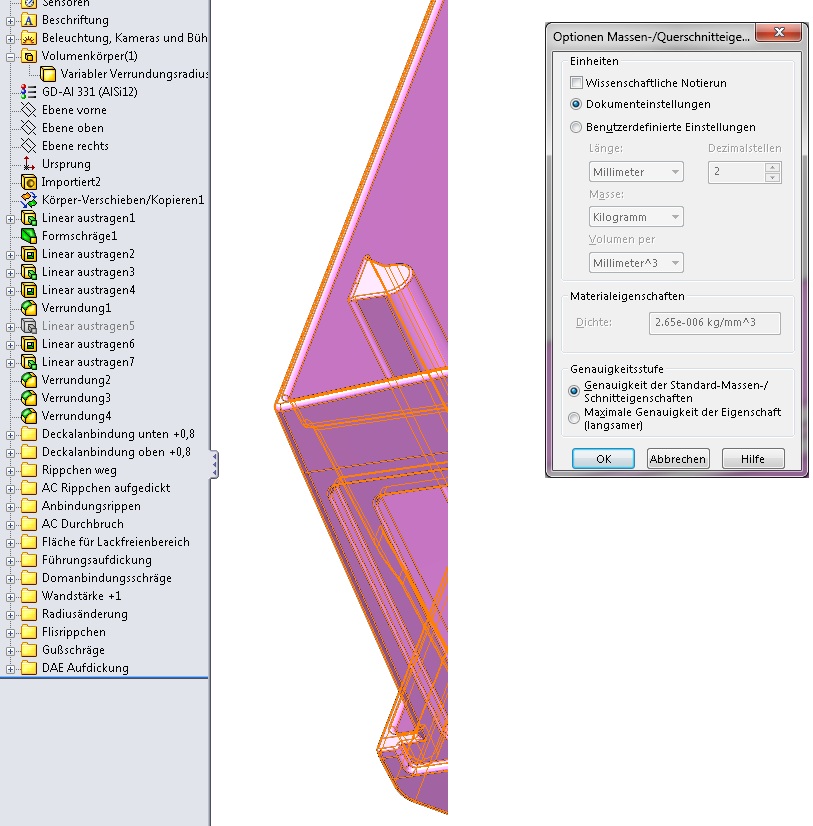Open the Länge Millimeter dropdown
This screenshot has height=826, width=813.
coord(636,172)
